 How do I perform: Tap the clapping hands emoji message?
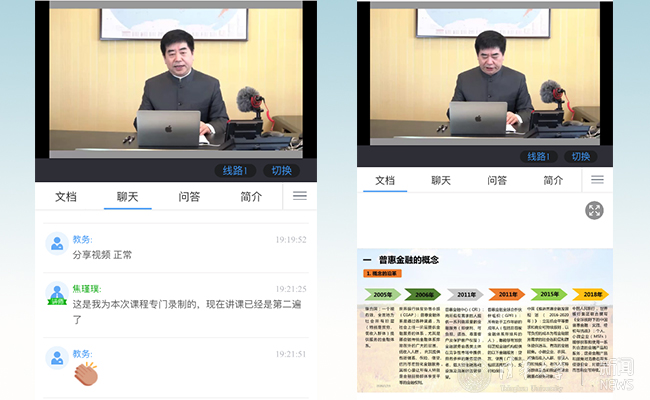point(86,375)
